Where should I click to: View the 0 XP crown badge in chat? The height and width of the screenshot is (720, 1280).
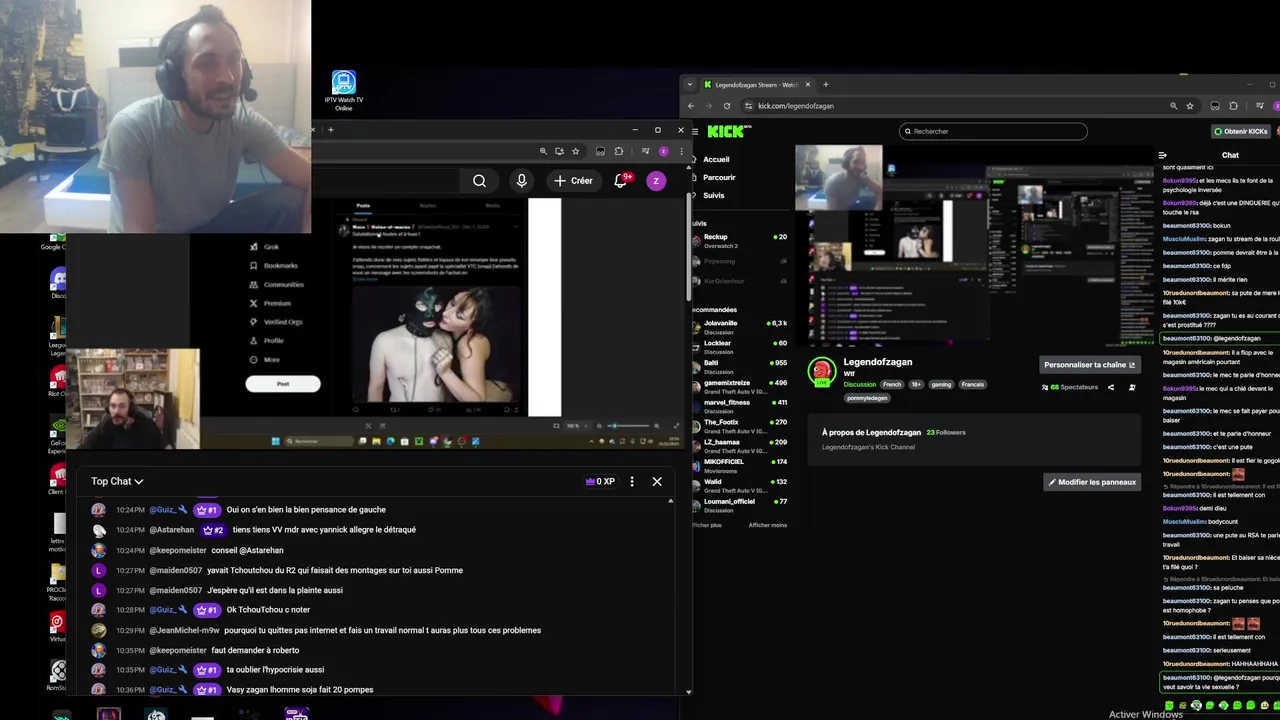[601, 481]
